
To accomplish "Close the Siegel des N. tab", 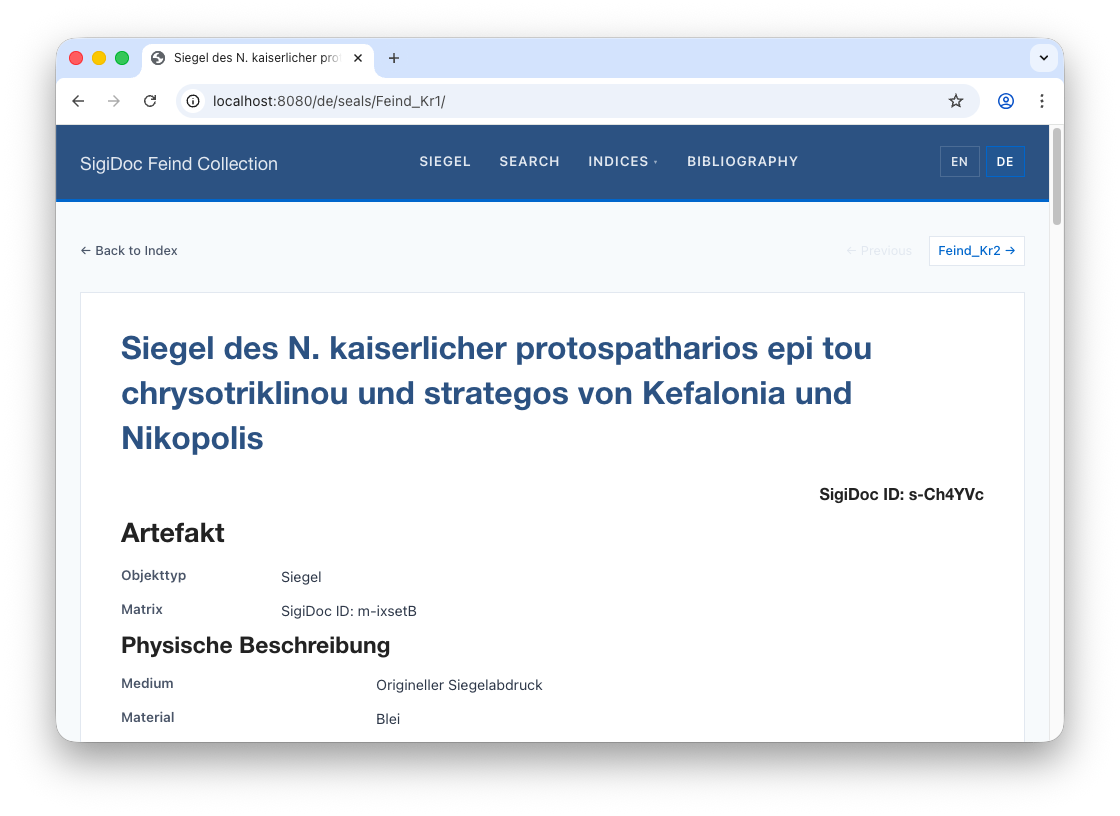I will tap(358, 58).
